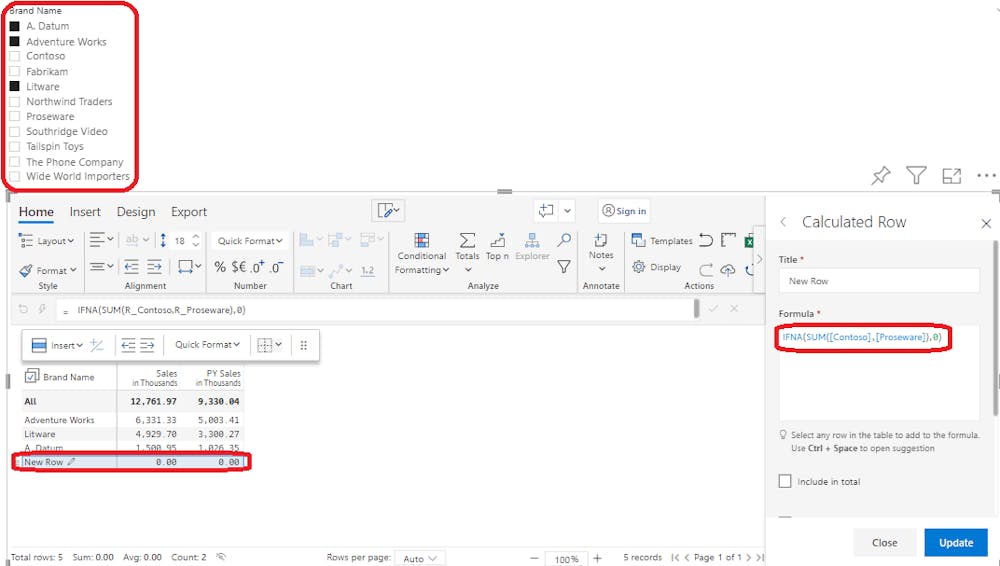Switch to the Export ribbon tab
The height and width of the screenshot is (566, 1000).
(x=189, y=212)
